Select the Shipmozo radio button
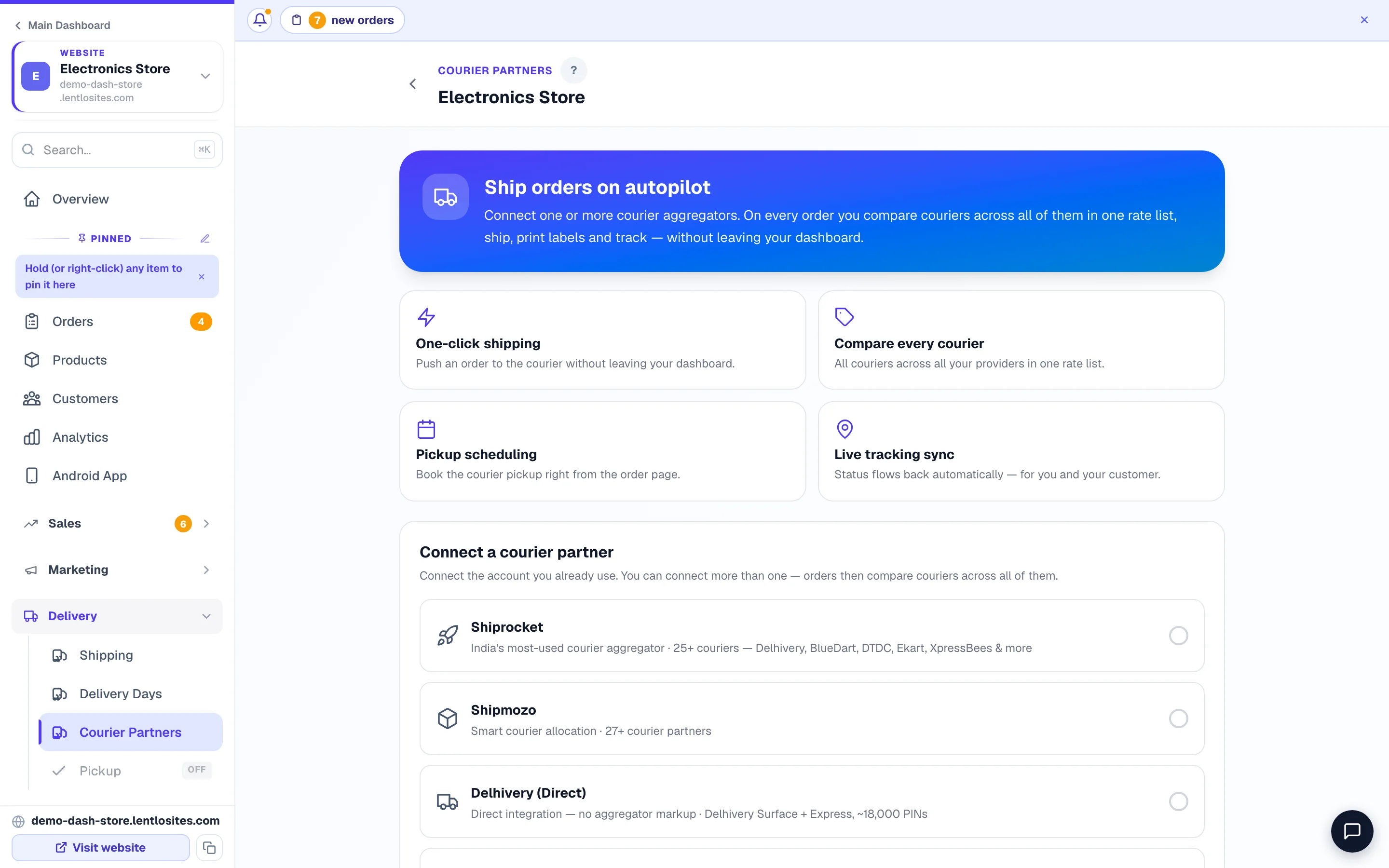Image resolution: width=1389 pixels, height=868 pixels. coord(1178,718)
